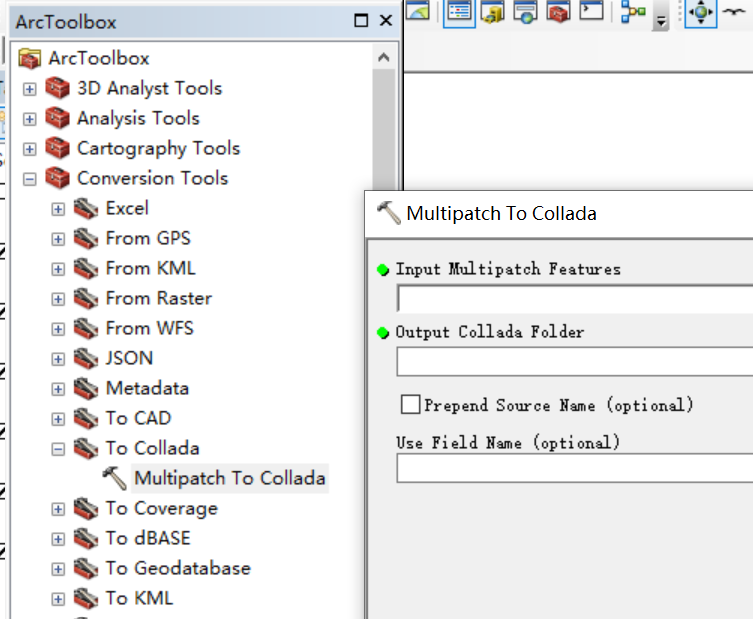Maximize the ArcToolbox panel
Viewport: 753px width, 619px height.
(x=361, y=21)
